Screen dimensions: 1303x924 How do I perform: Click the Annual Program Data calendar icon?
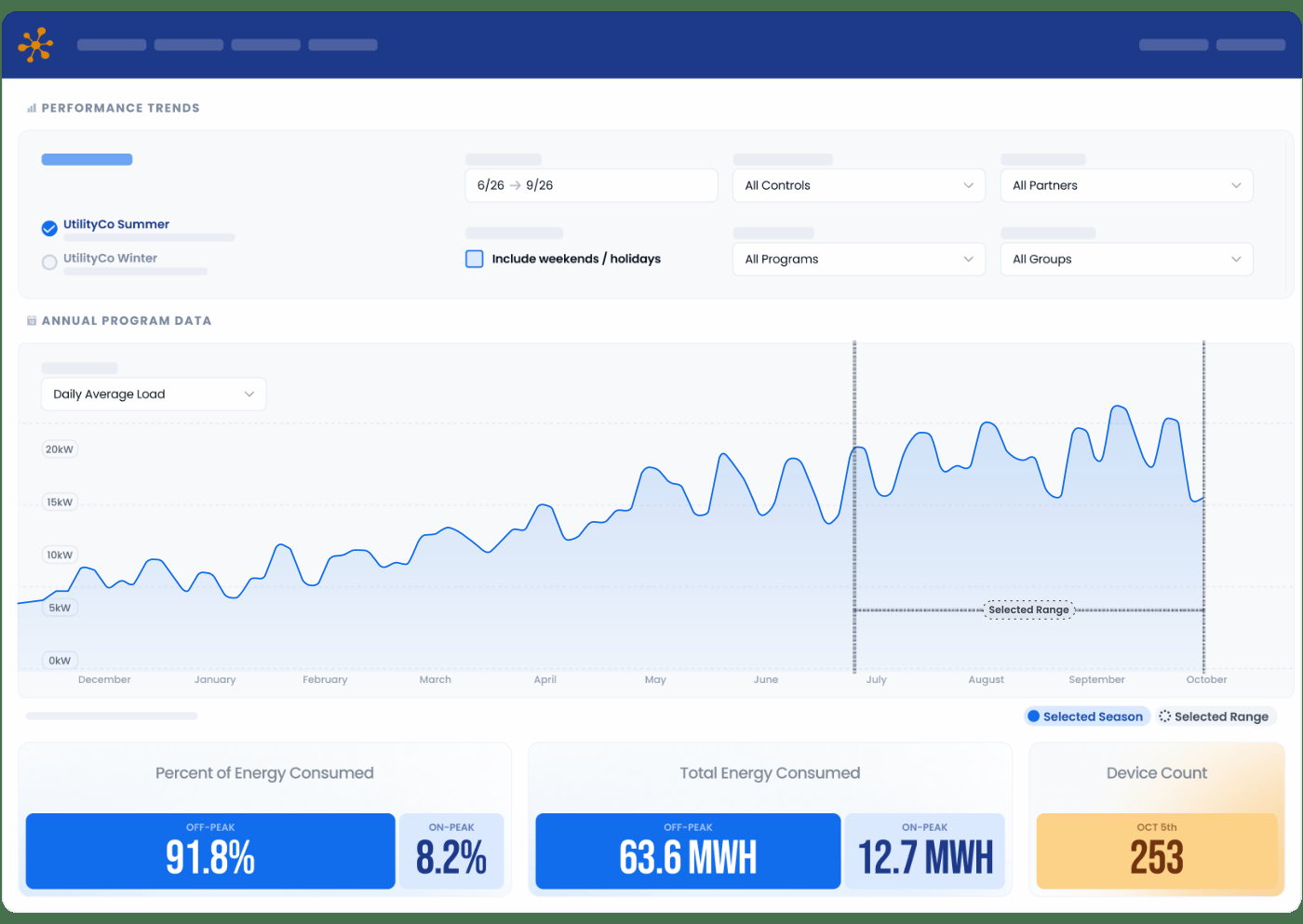(32, 320)
